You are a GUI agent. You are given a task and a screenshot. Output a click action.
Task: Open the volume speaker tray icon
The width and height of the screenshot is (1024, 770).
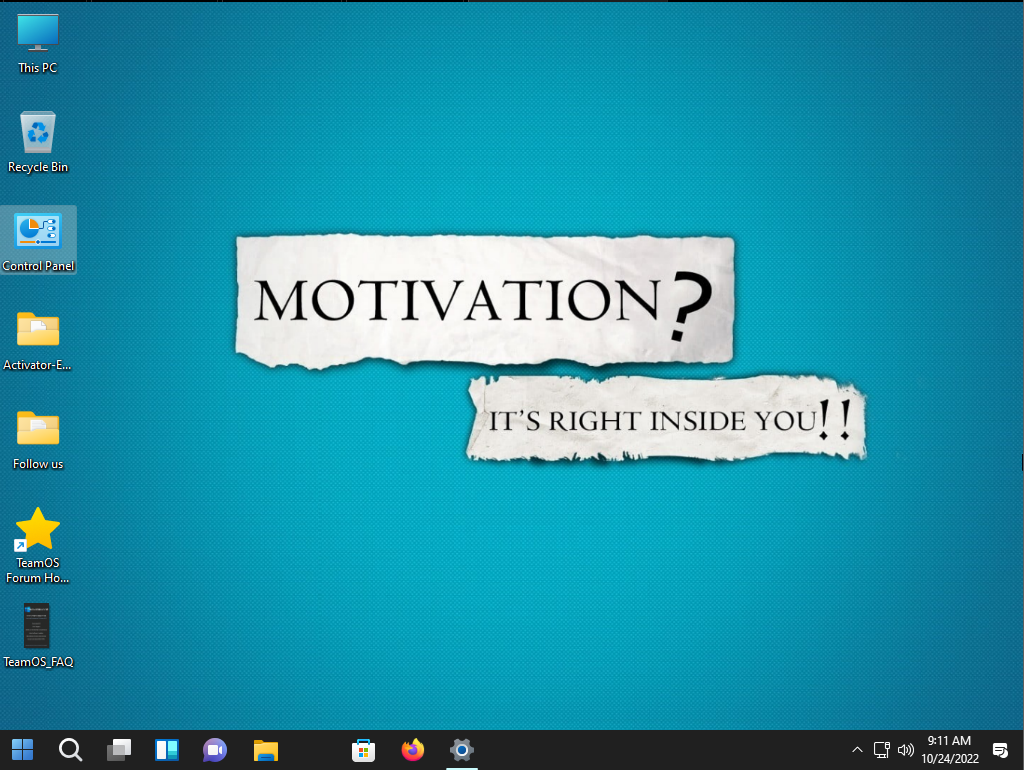[905, 750]
